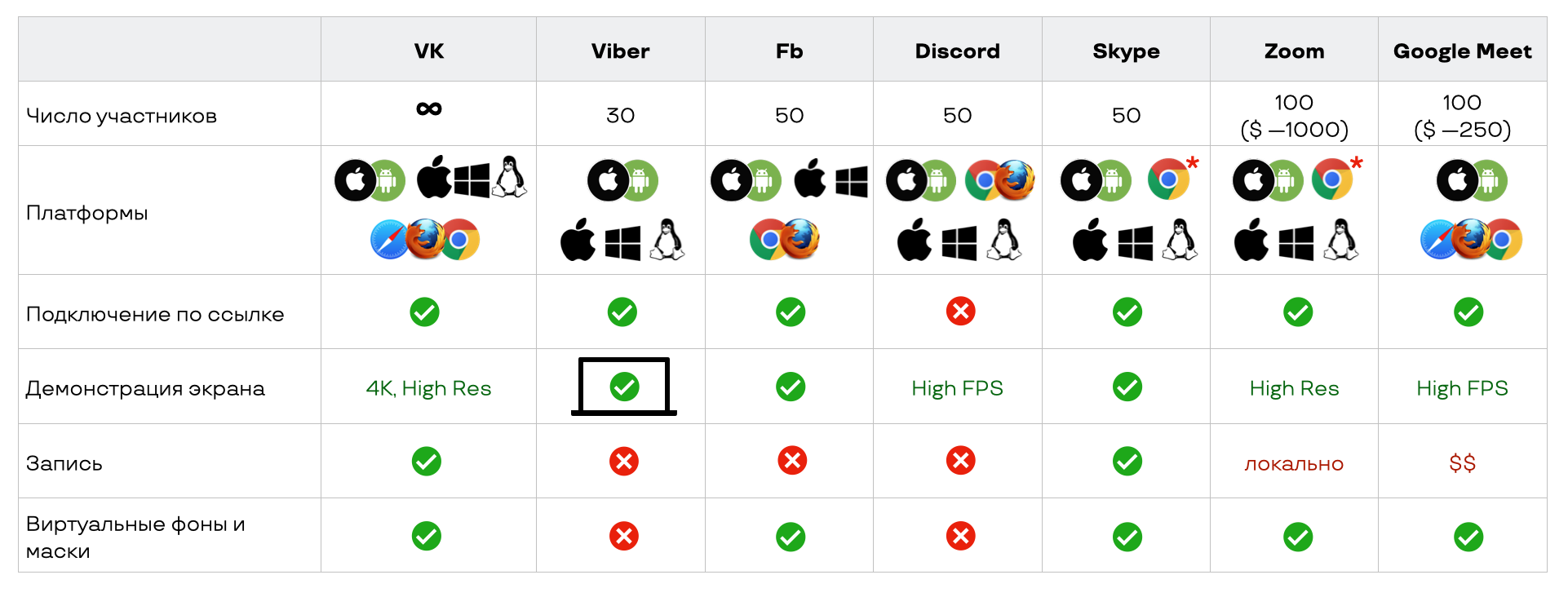Click the red "локально" text under Zoom
The width and height of the screenshot is (1568, 597).
[x=1294, y=464]
